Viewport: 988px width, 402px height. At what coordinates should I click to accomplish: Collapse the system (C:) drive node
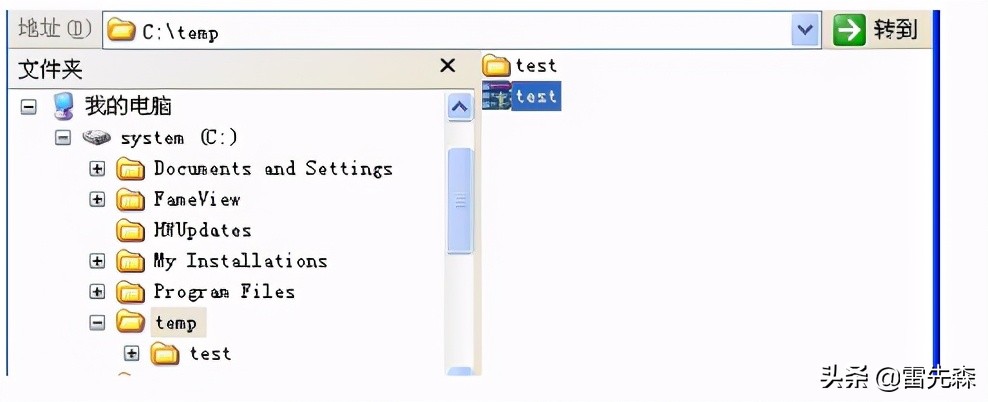[x=63, y=138]
